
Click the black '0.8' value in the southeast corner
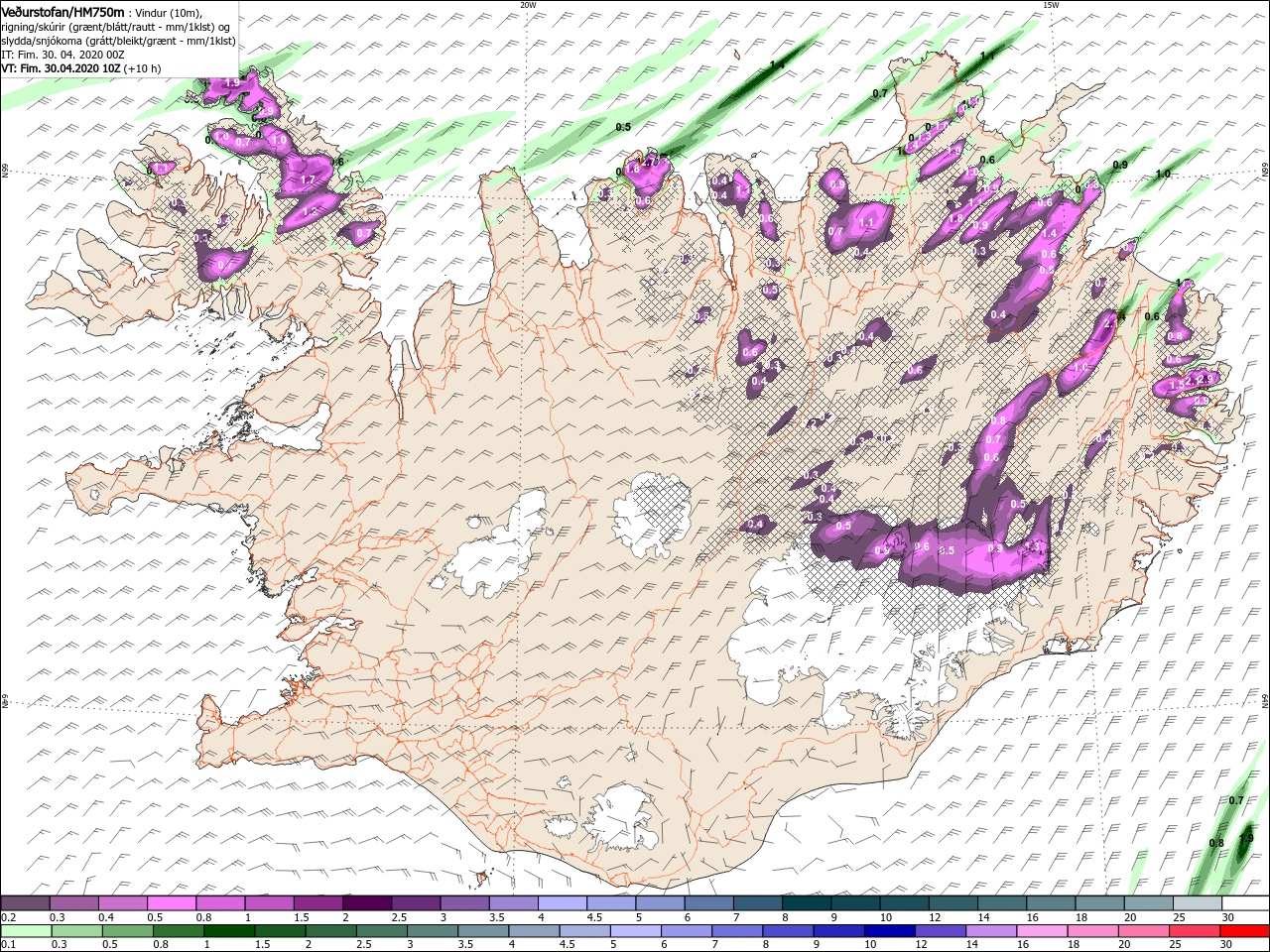(x=1216, y=843)
